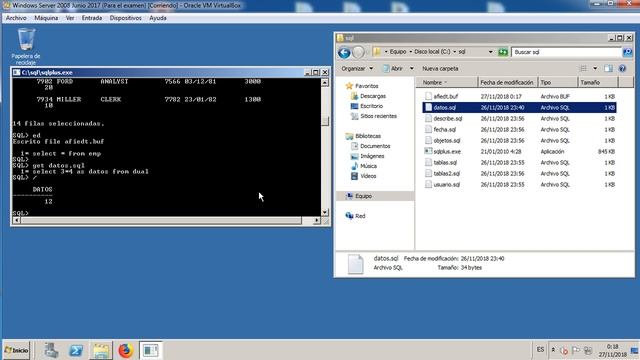Open Firefox from the taskbar
The image size is (640, 360).
coord(126,350)
